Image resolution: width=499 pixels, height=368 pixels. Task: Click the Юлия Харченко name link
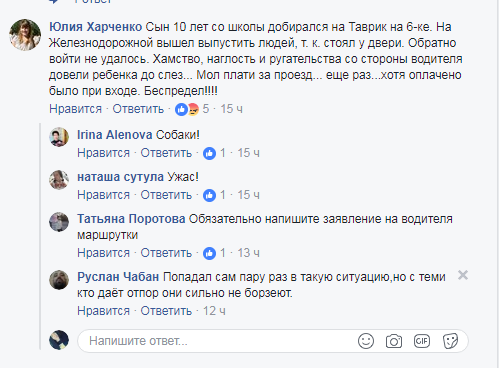[96, 27]
